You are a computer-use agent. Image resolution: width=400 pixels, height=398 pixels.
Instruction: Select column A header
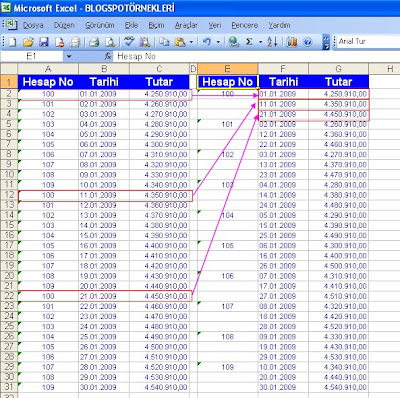[48, 69]
